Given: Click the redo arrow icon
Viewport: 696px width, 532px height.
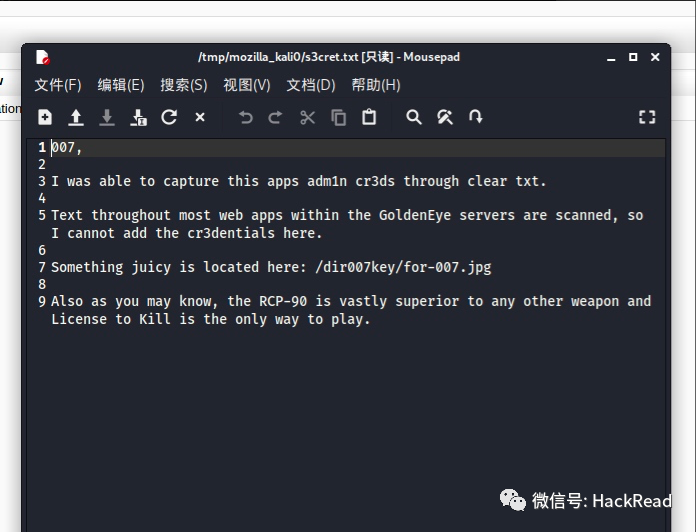Looking at the screenshot, I should pos(275,118).
